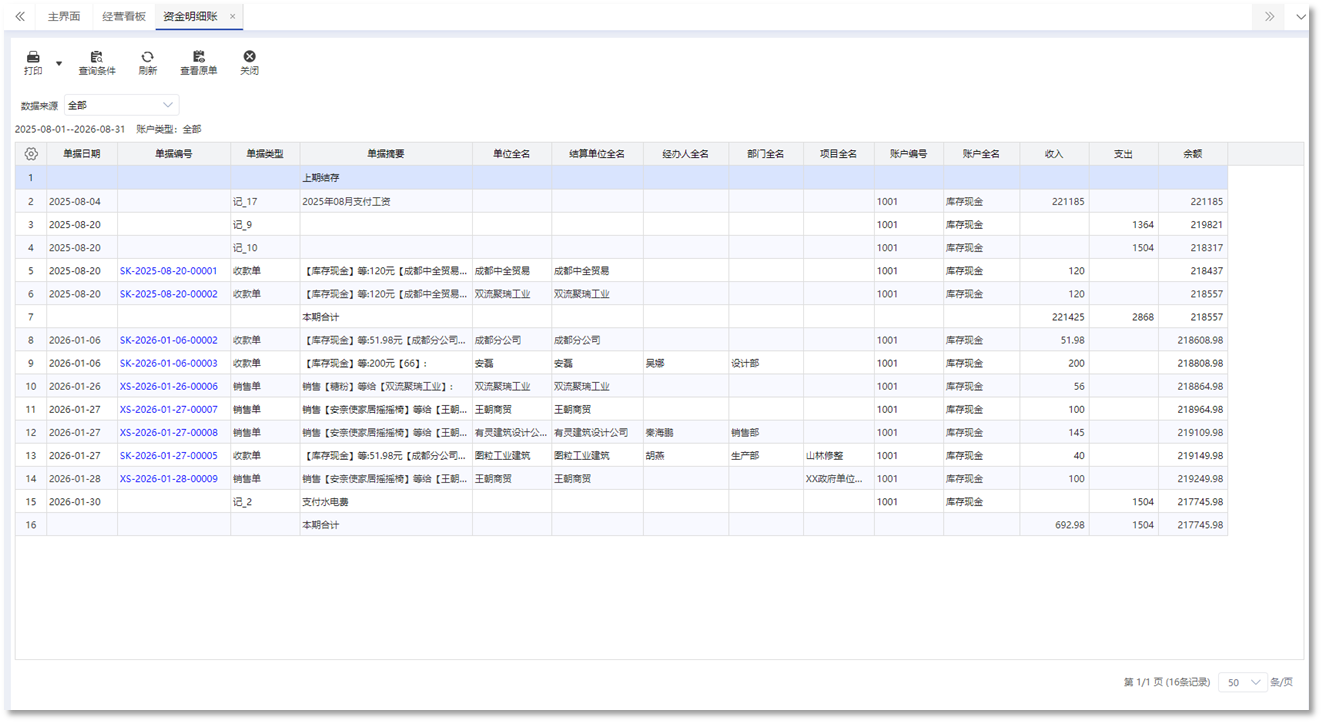Click the Print (打印) icon
The height and width of the screenshot is (723, 1322).
(x=33, y=58)
